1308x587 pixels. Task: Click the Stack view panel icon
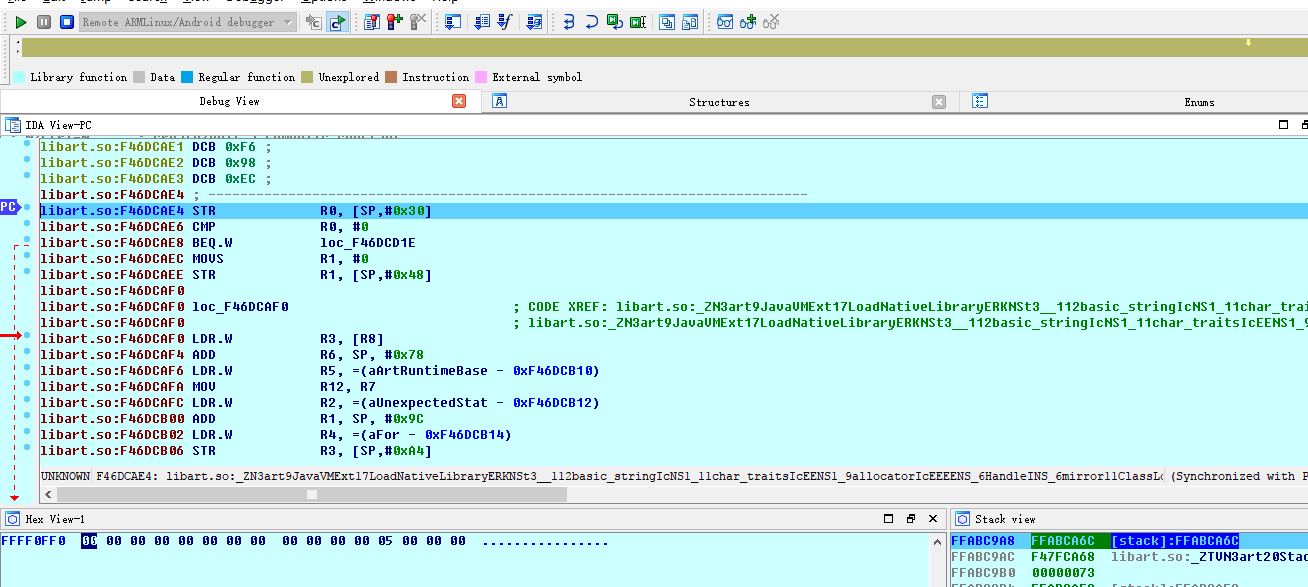click(963, 519)
